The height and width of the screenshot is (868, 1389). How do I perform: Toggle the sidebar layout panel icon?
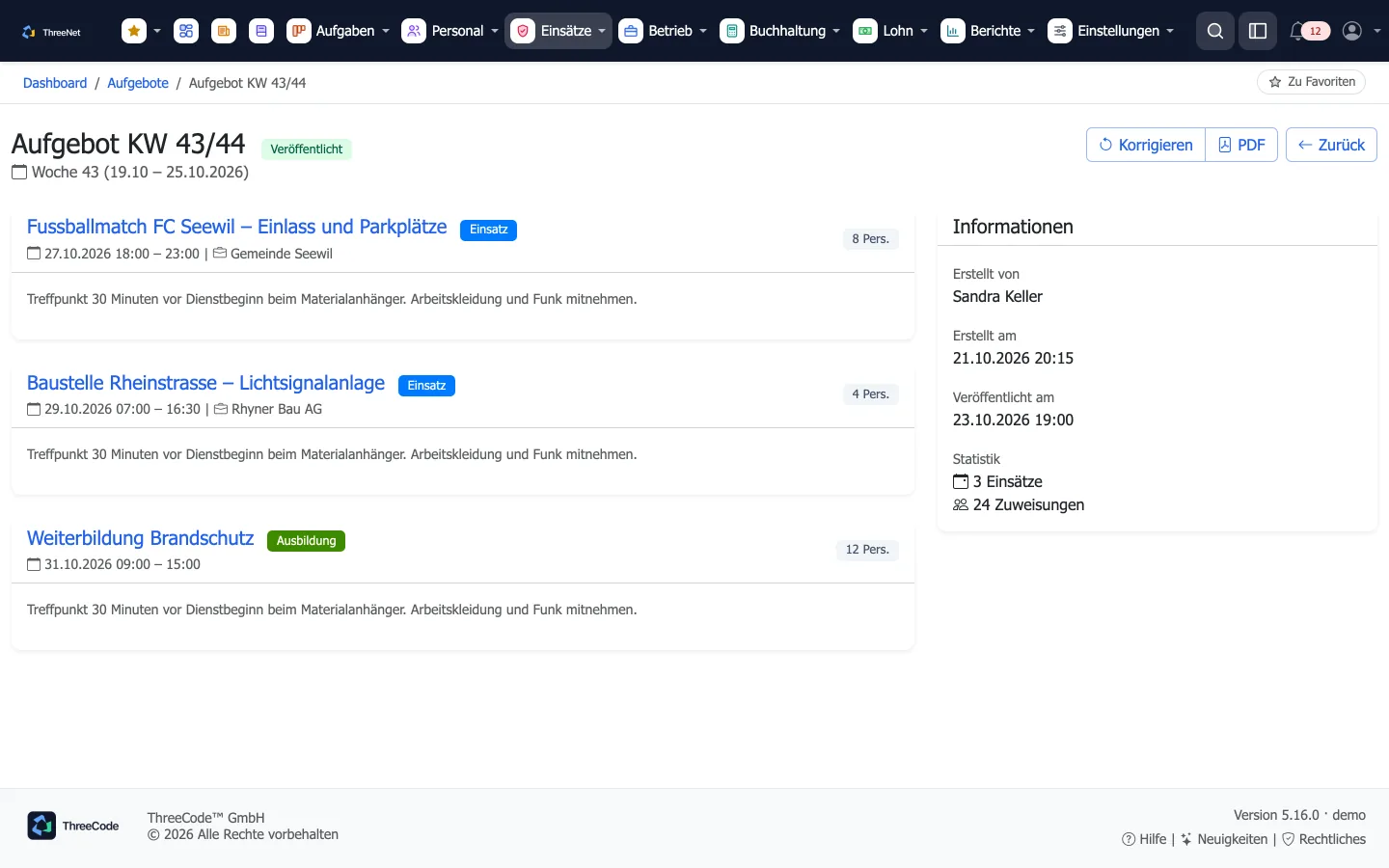[x=1258, y=31]
